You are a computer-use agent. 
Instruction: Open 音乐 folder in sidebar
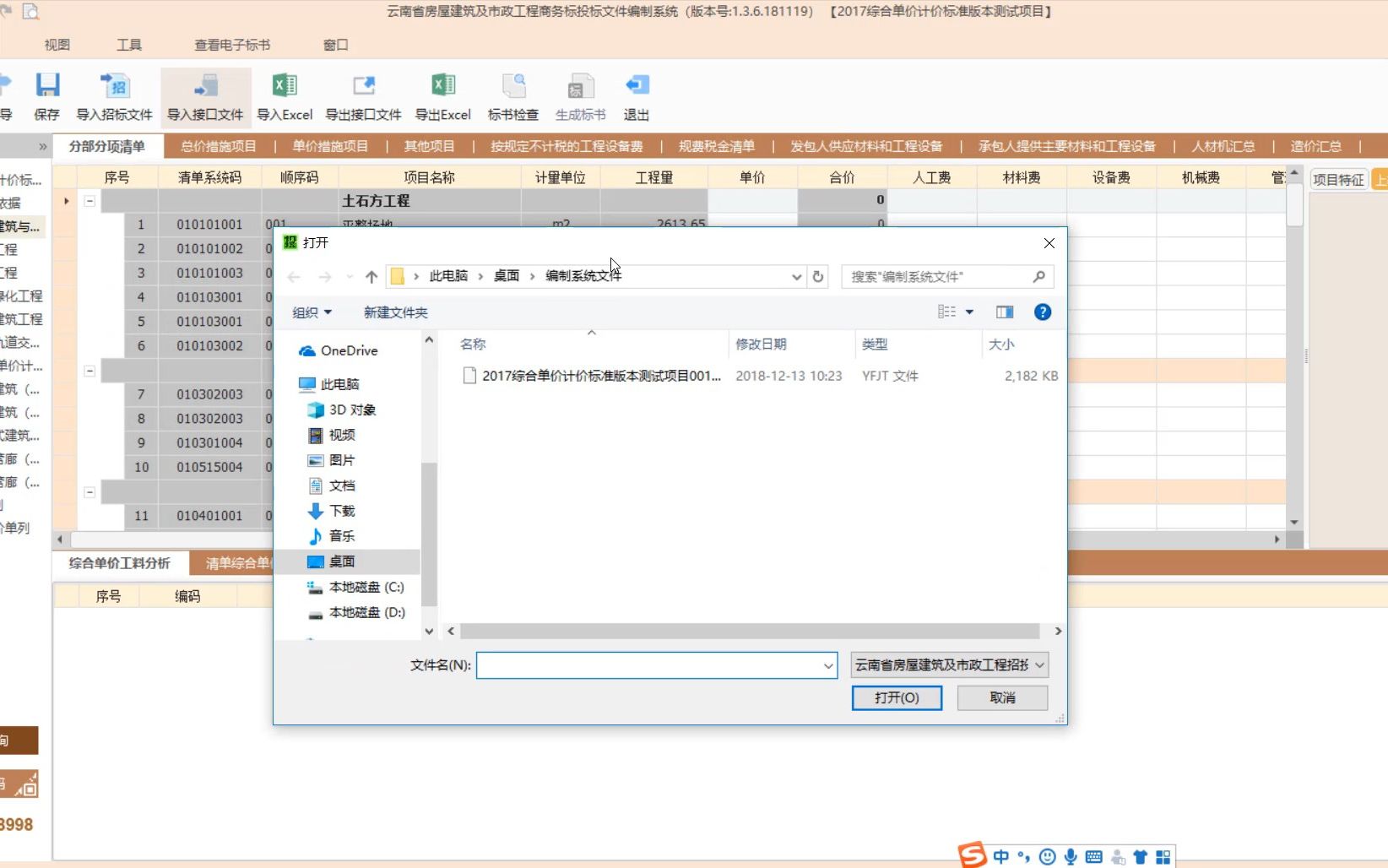click(x=331, y=536)
